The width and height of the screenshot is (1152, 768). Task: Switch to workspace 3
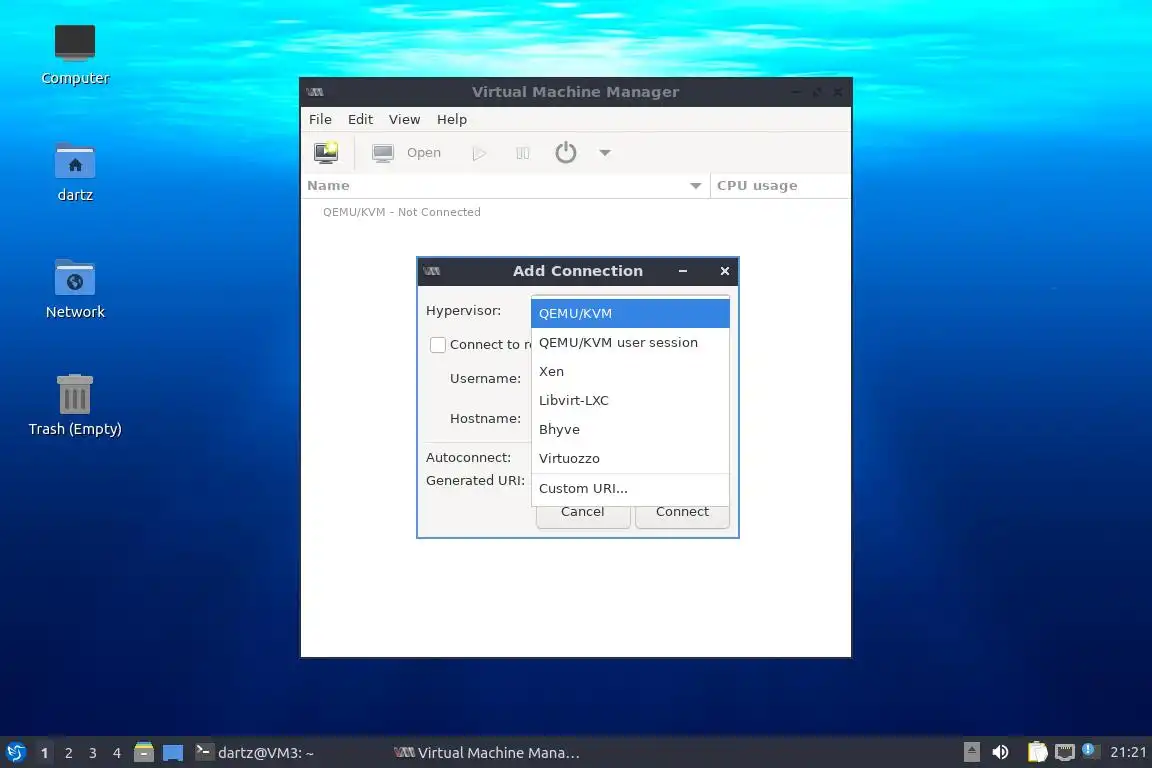click(x=93, y=753)
